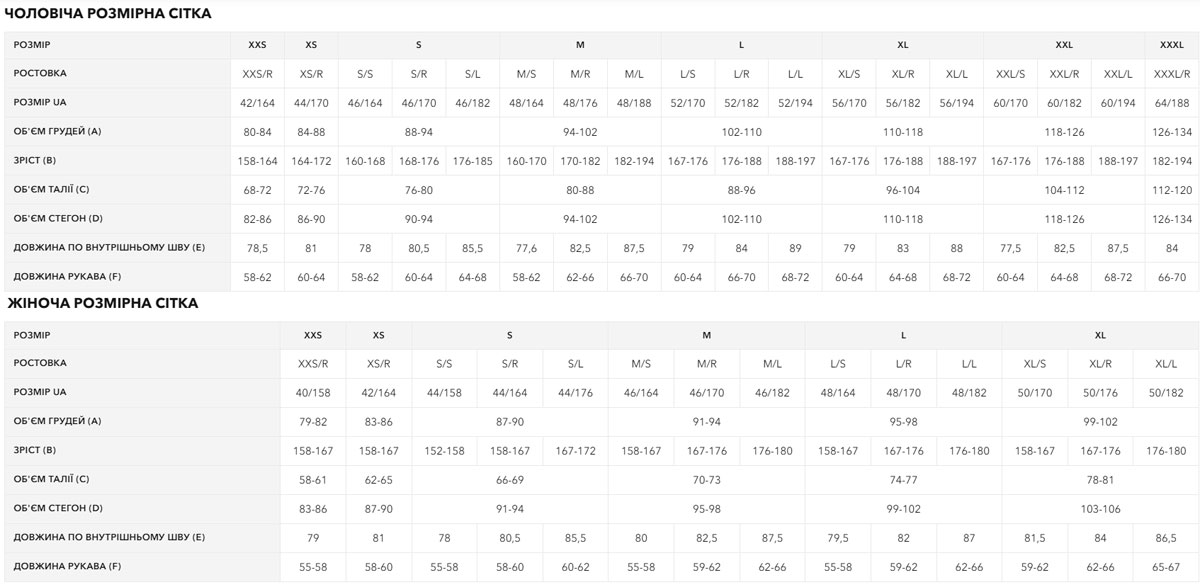
Task: Click the 58-61 waist measurement cell
Action: [x=313, y=480]
